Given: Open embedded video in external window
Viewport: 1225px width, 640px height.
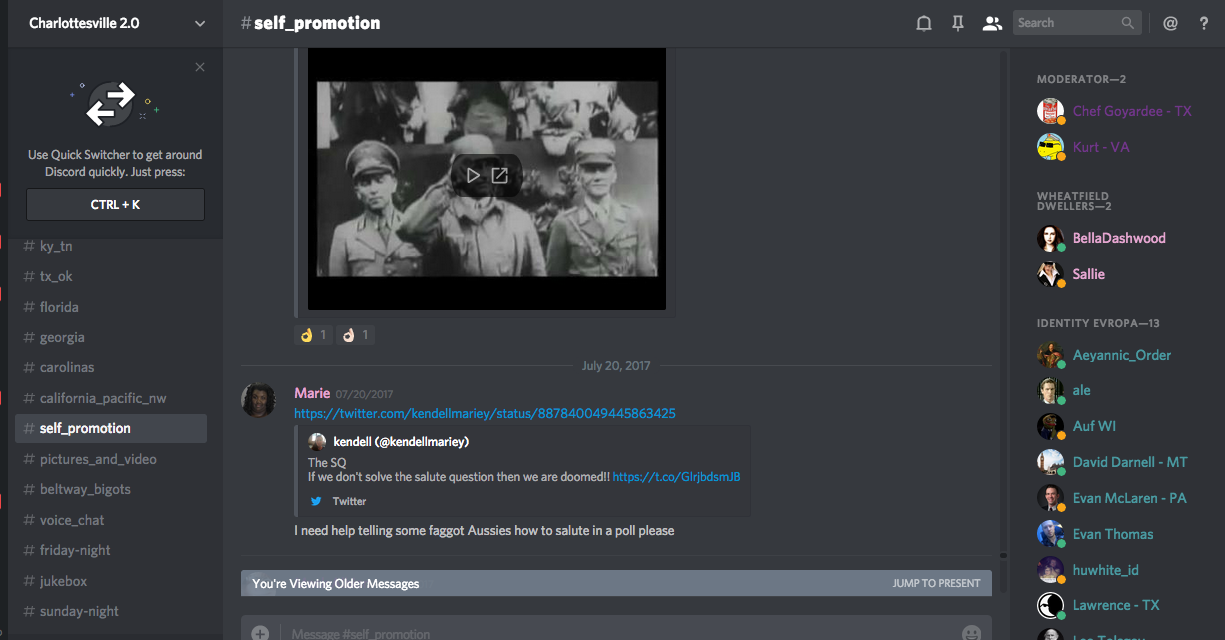Looking at the screenshot, I should [500, 176].
